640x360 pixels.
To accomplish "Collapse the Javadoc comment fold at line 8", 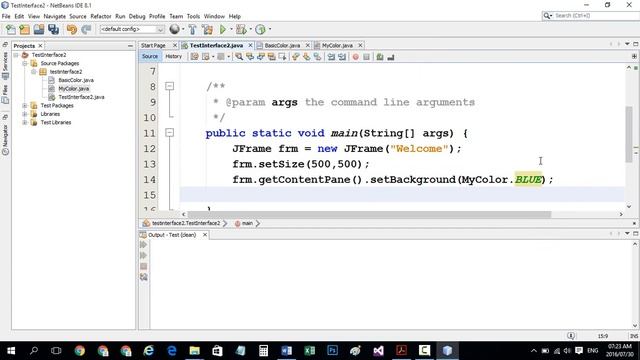I will (169, 86).
